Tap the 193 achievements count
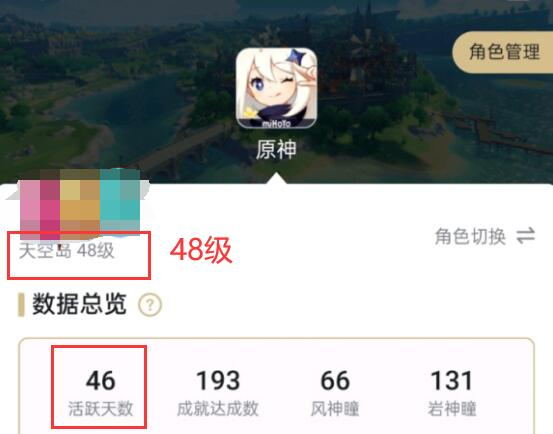Screen dimensions: 553x434 pos(218,381)
